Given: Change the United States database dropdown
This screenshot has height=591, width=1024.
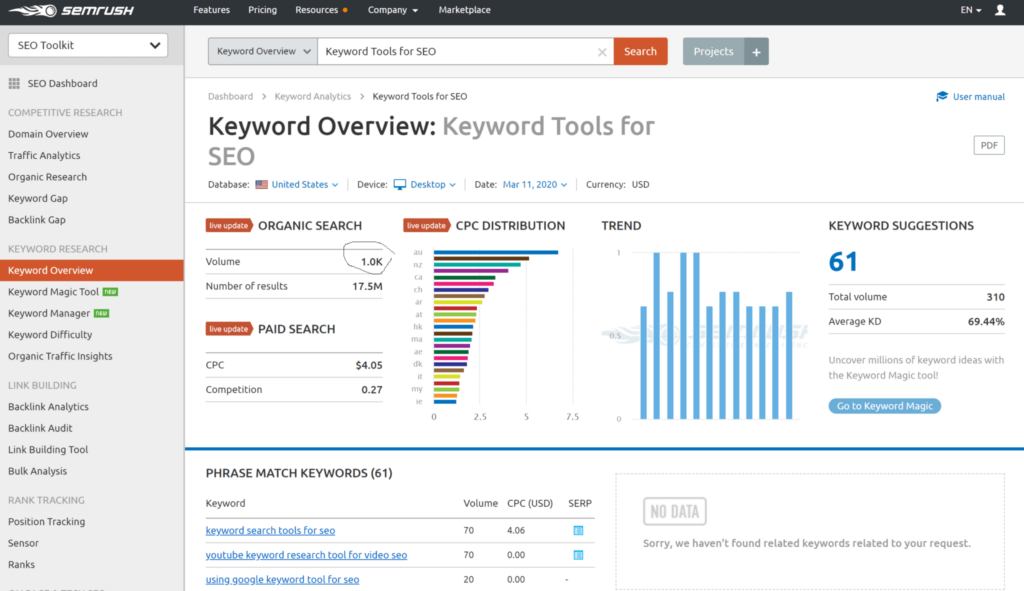Looking at the screenshot, I should (x=305, y=184).
